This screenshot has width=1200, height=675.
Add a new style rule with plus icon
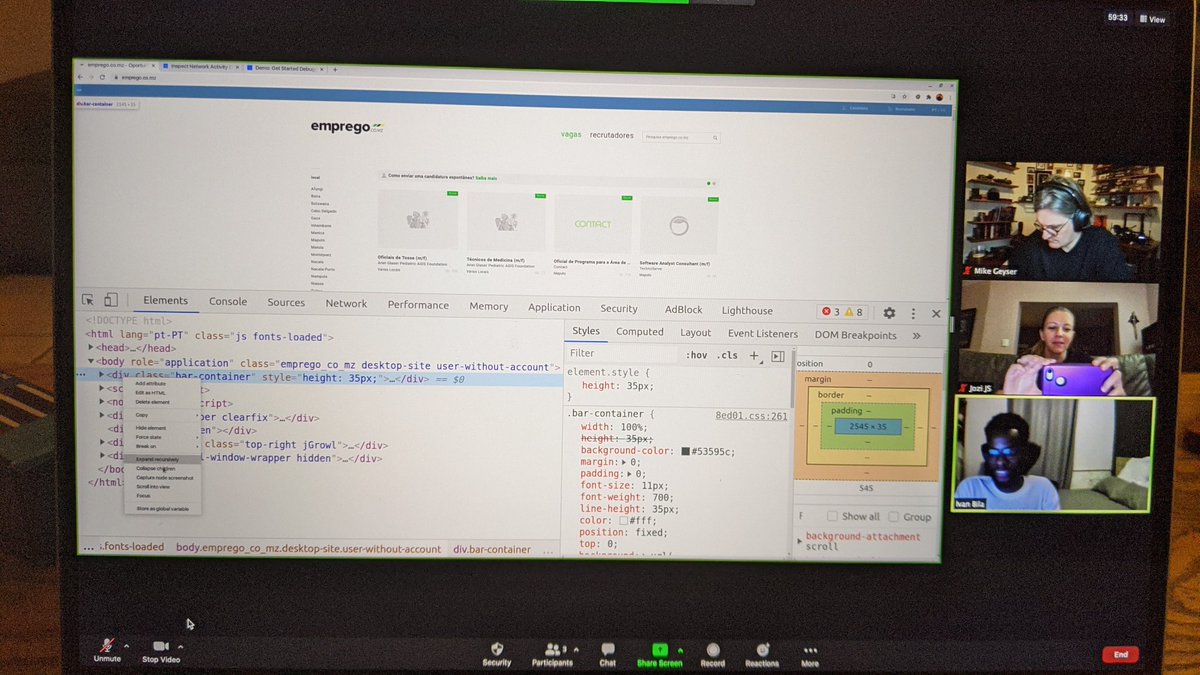tap(755, 355)
